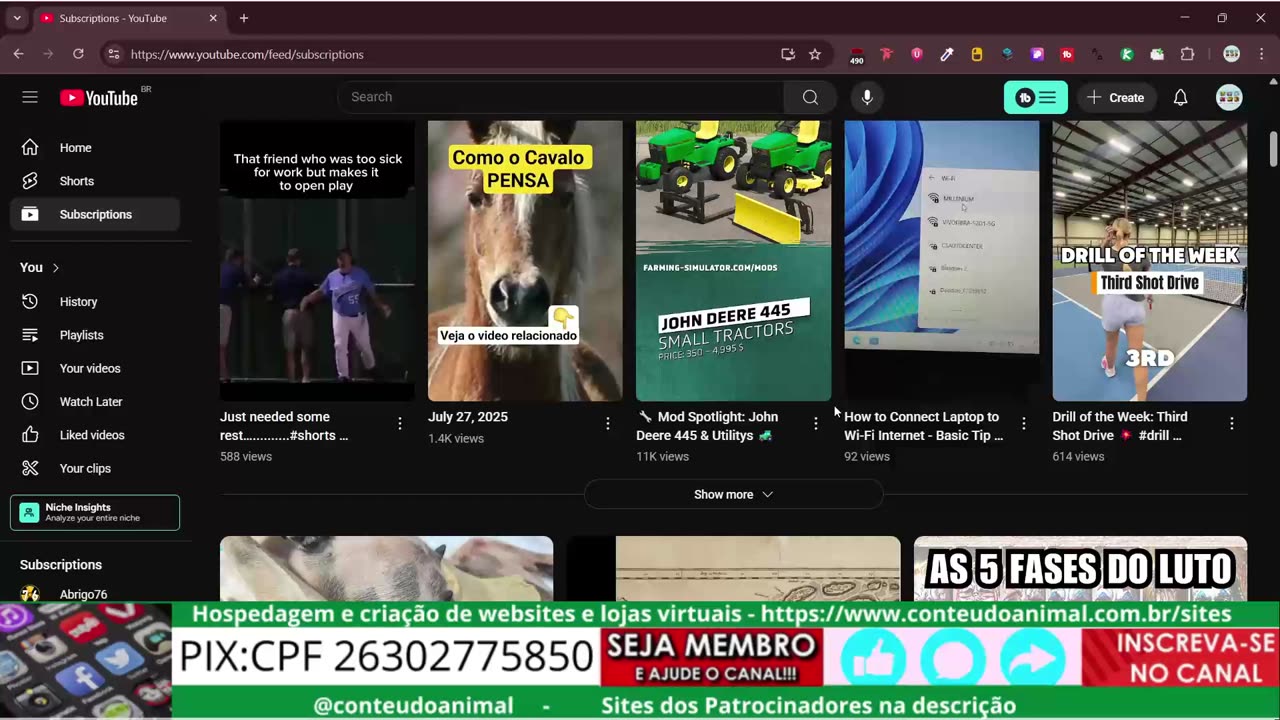Click the page vertical scrollbar thumb

click(x=1273, y=148)
